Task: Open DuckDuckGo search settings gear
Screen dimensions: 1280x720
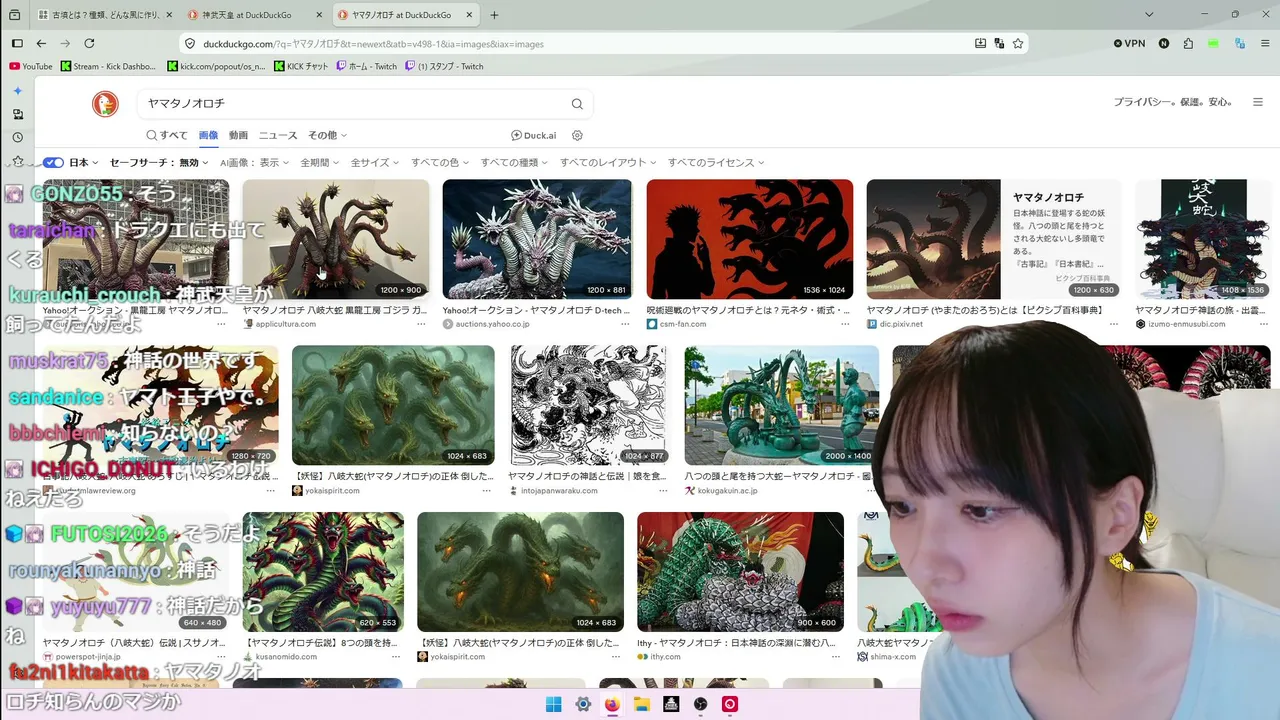Action: (x=577, y=135)
